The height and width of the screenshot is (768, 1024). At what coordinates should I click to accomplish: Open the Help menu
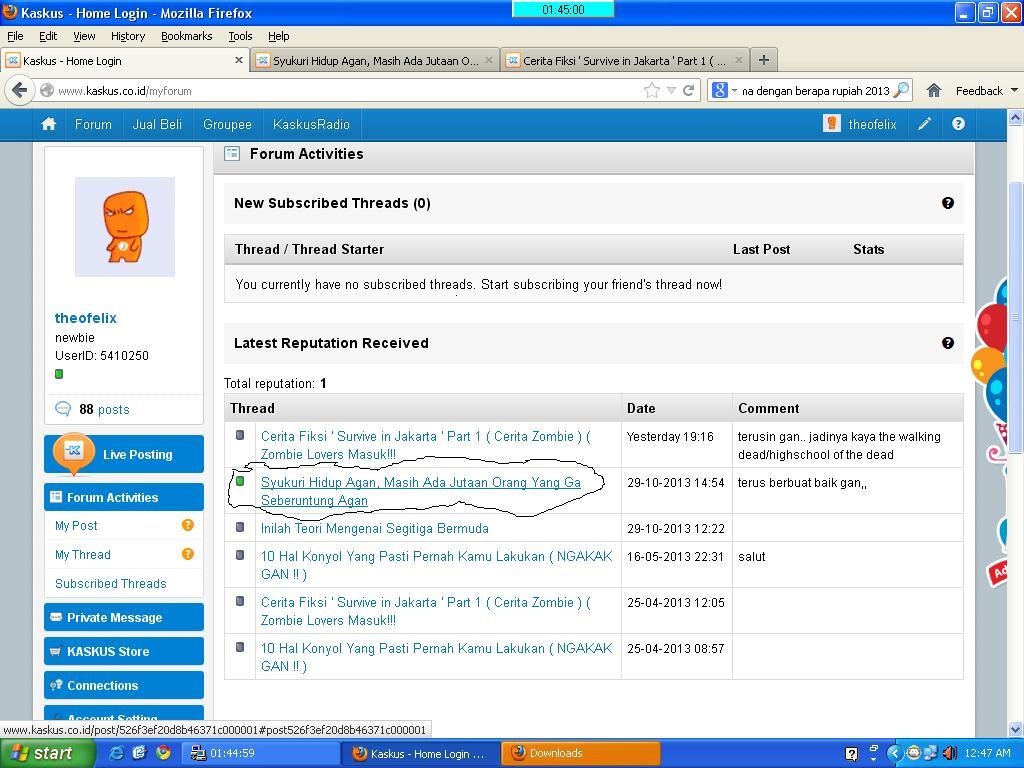tap(278, 36)
